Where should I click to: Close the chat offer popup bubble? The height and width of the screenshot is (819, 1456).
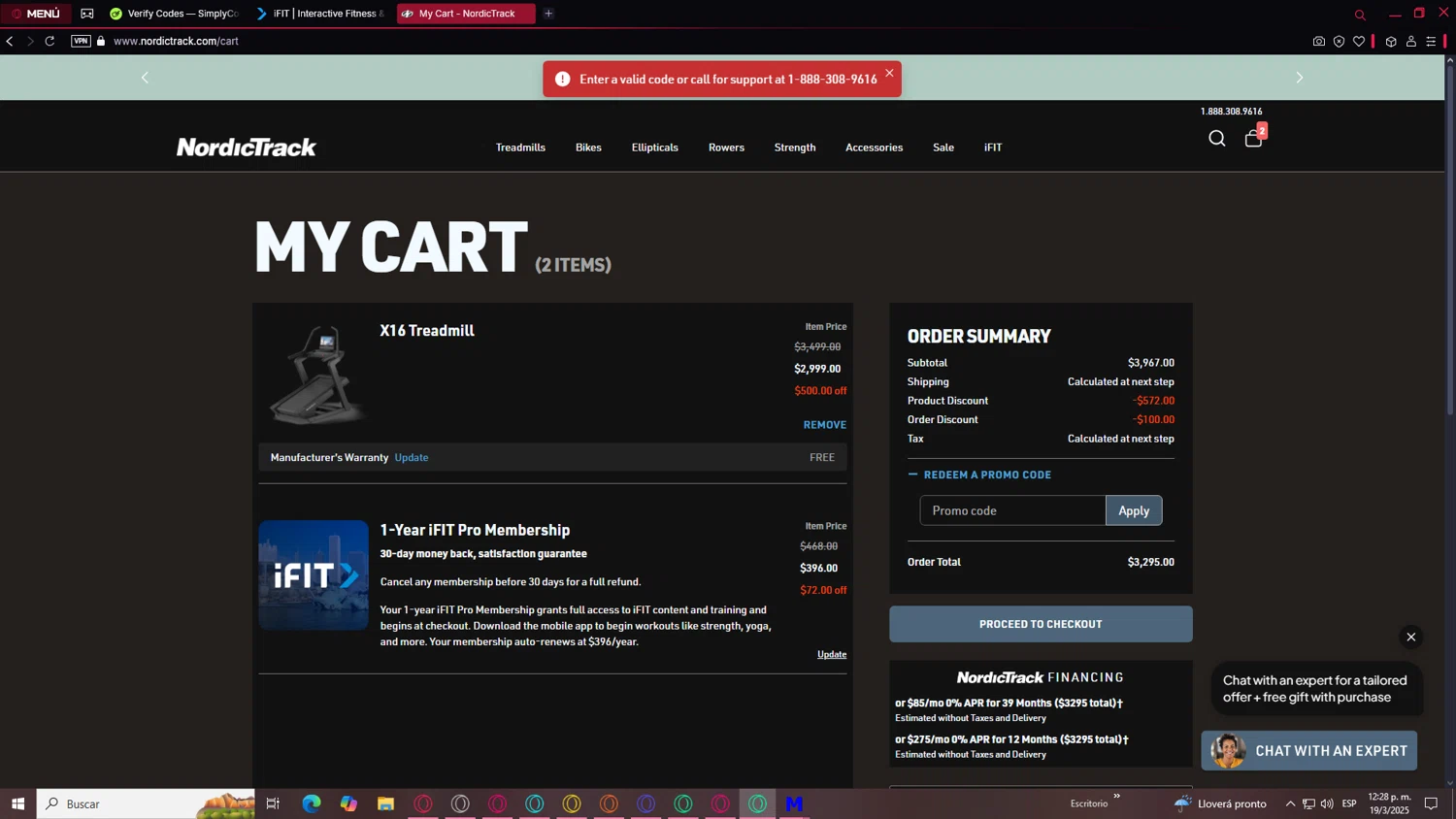tap(1411, 637)
